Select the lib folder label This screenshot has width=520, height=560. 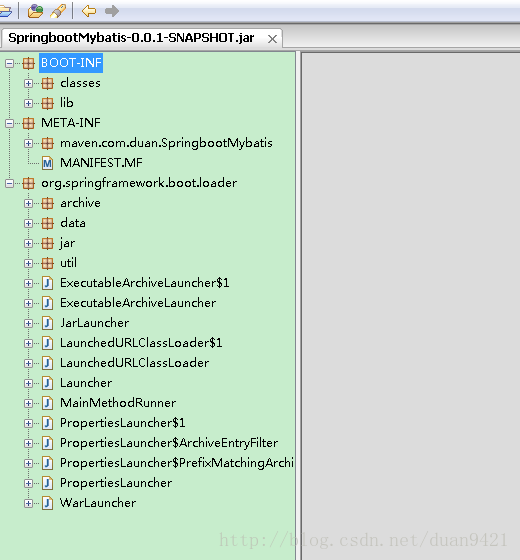point(66,103)
